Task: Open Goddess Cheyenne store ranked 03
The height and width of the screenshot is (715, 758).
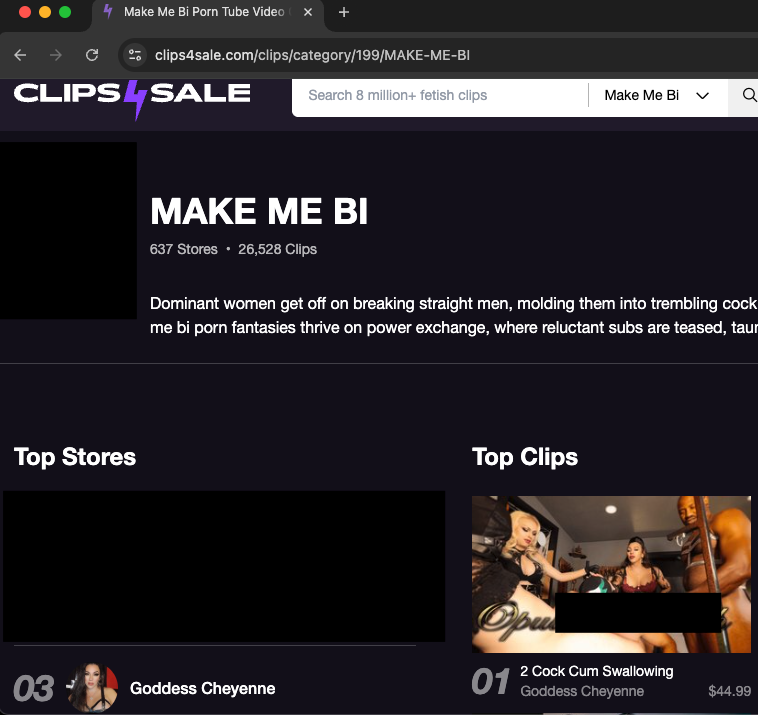Action: tap(203, 688)
